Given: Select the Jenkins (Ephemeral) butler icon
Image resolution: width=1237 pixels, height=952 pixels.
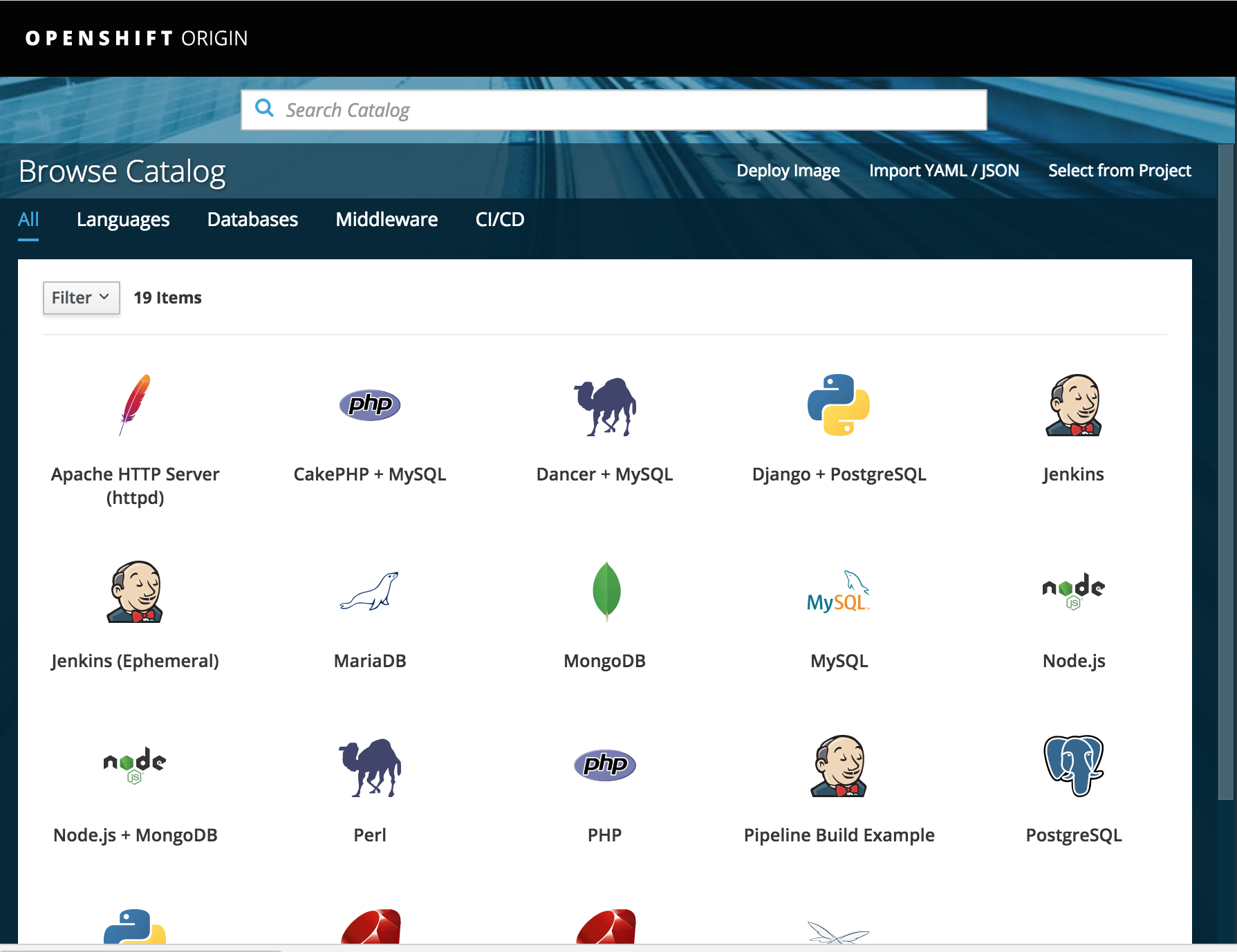Looking at the screenshot, I should point(135,592).
